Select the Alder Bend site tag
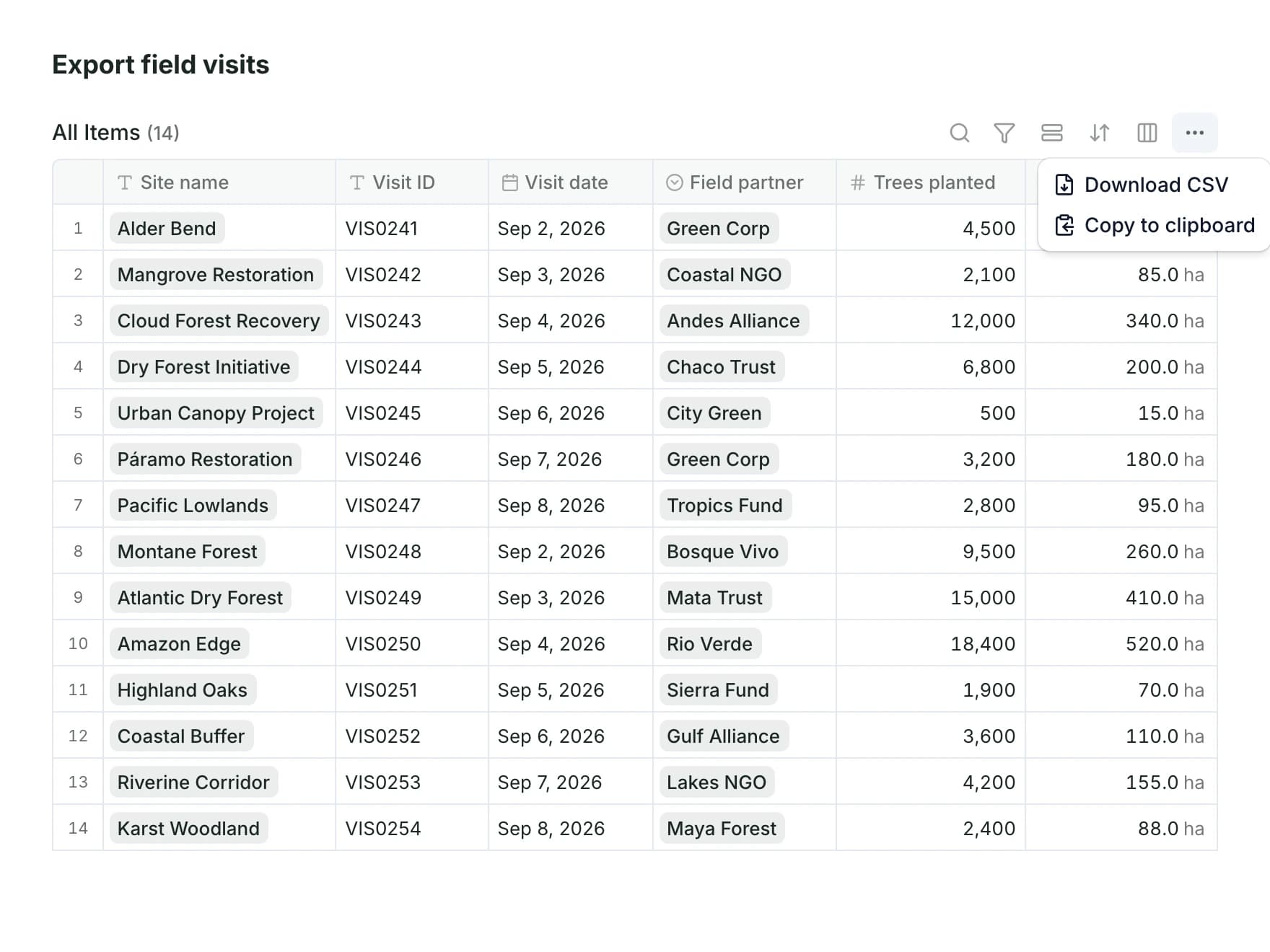 point(167,229)
